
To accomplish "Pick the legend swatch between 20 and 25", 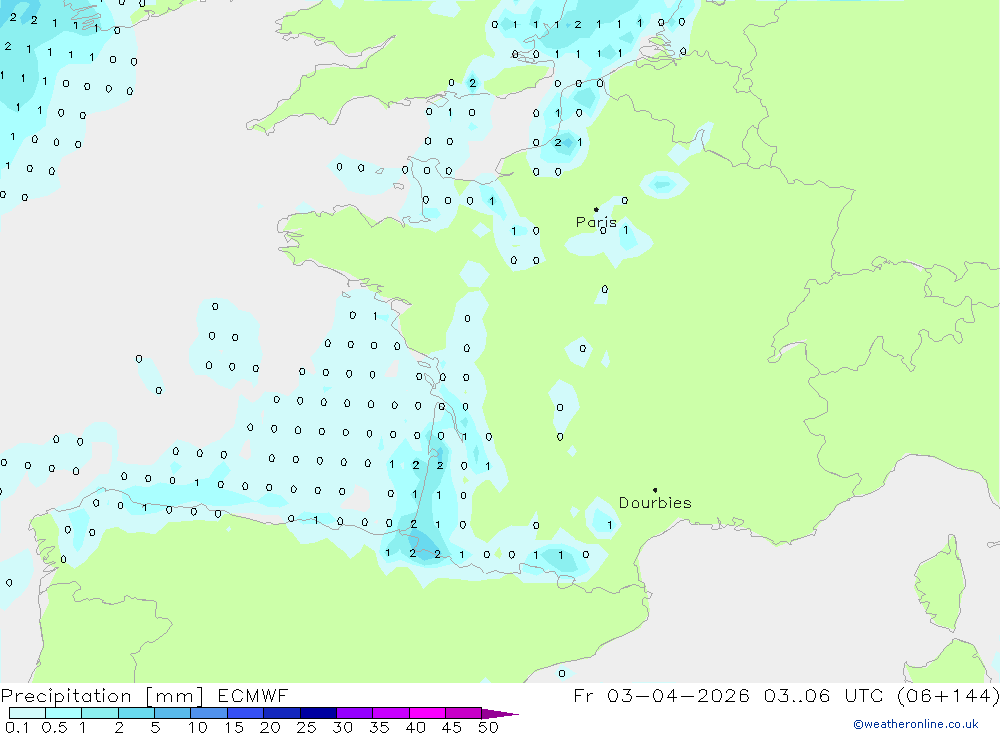I will tap(282, 713).
